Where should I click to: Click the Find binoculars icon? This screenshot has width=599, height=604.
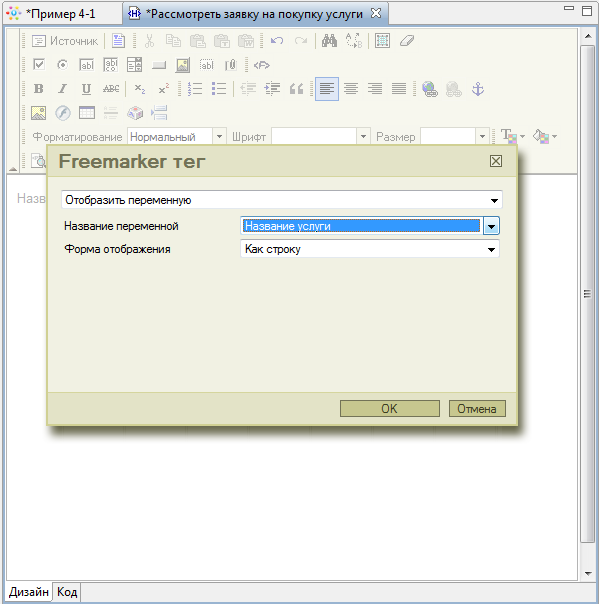[x=329, y=40]
